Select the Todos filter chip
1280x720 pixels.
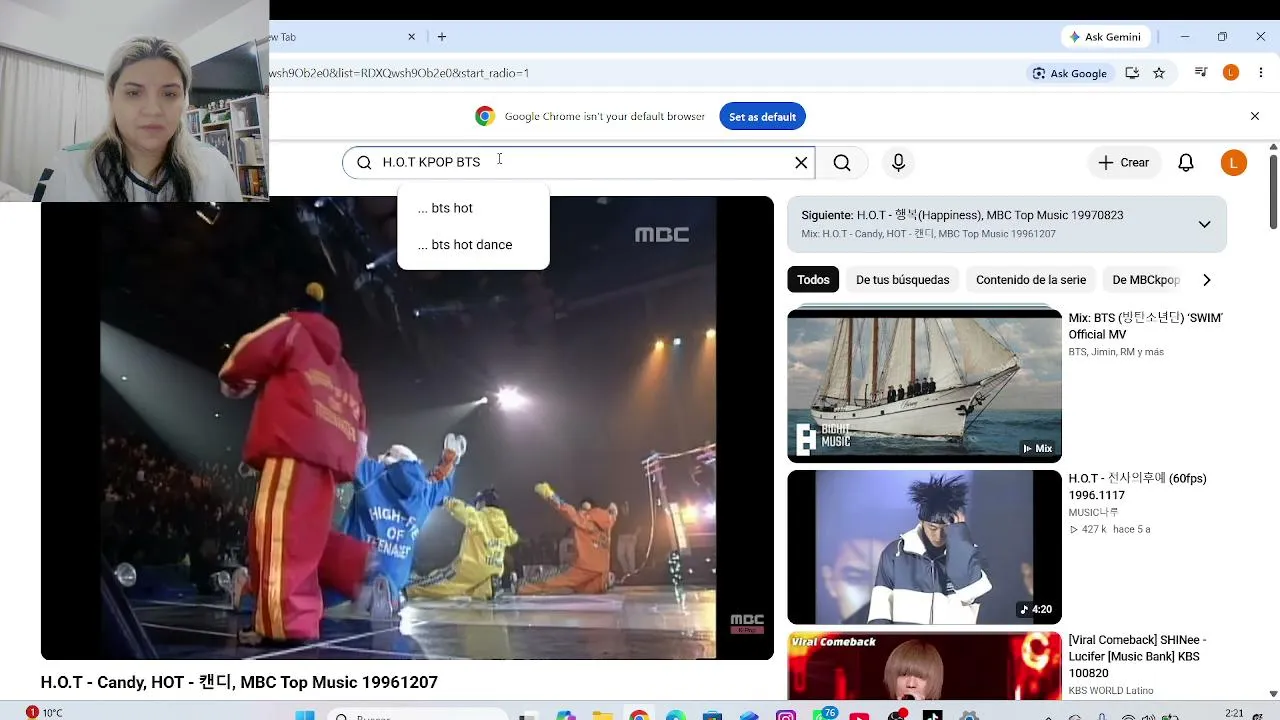click(813, 280)
